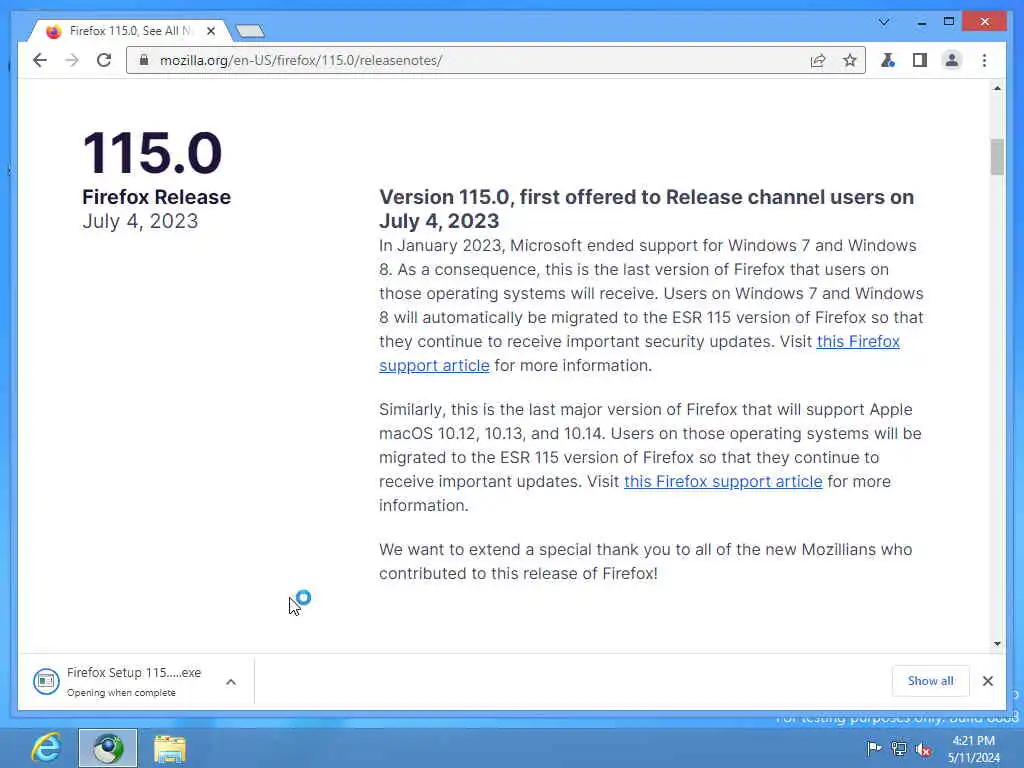This screenshot has width=1024, height=768.
Task: Launch Internet Explorer from the taskbar
Action: (x=46, y=748)
